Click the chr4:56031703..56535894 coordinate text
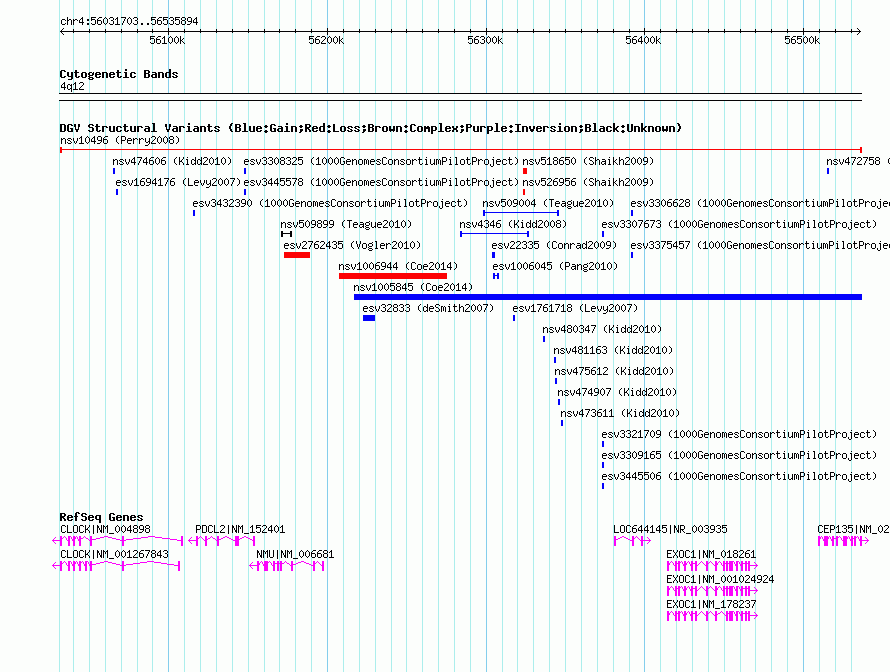Screen dimensions: 890x672 point(129,21)
